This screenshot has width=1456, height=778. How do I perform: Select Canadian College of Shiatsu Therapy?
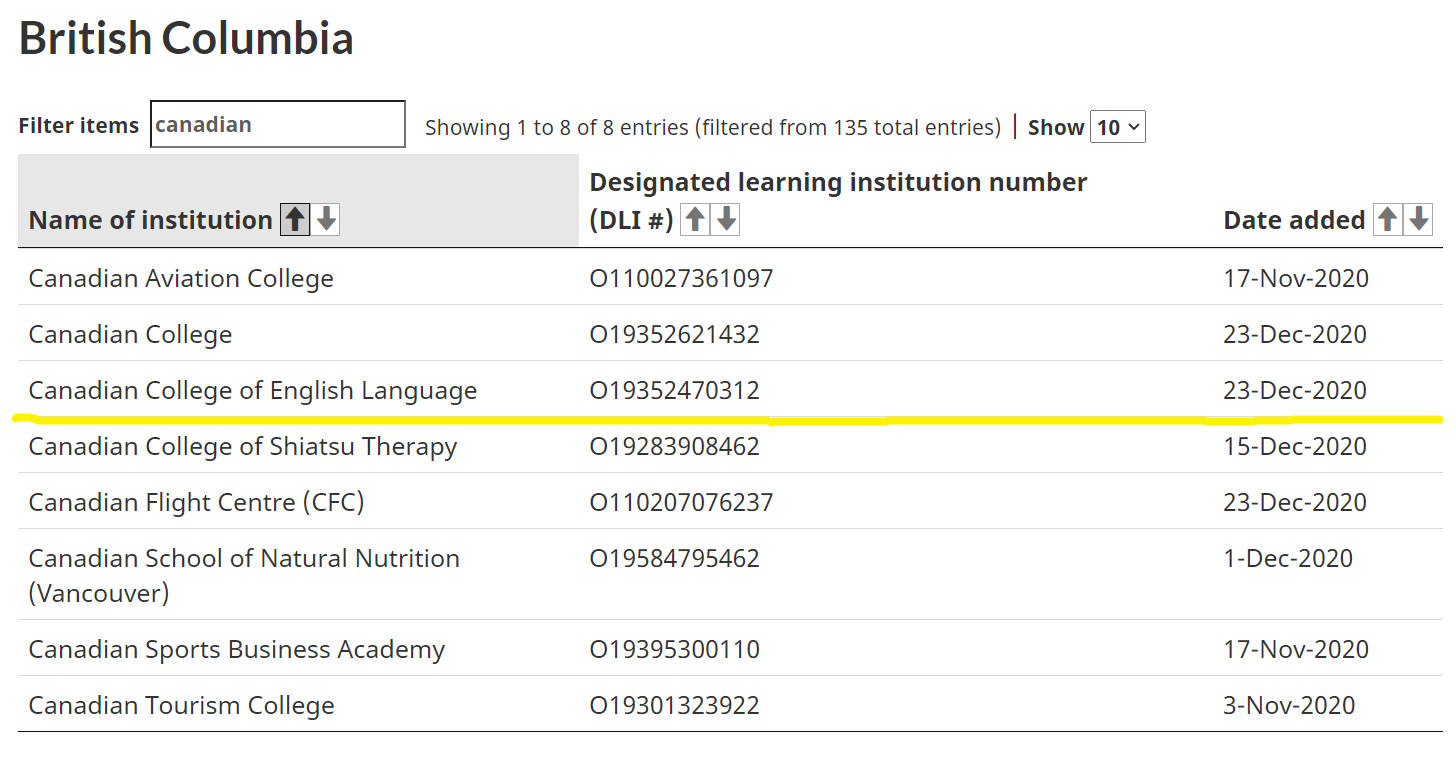pyautogui.click(x=242, y=446)
